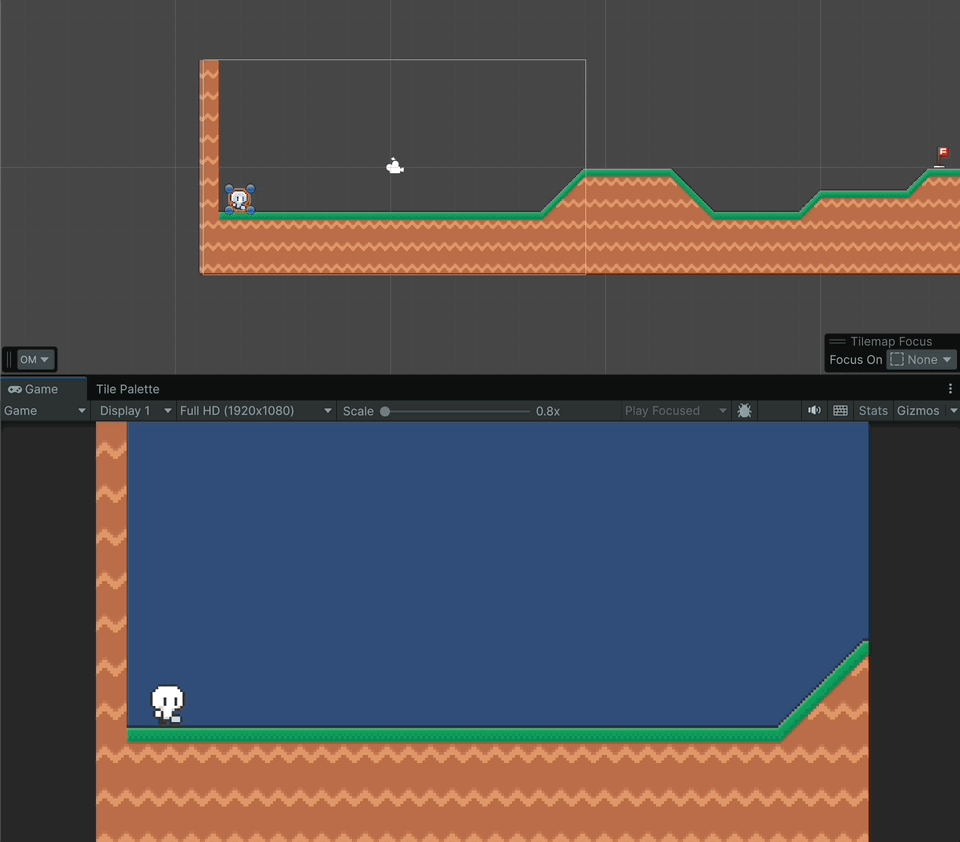
Task: Open the Tilemap Focus On dropdown
Action: 921,359
